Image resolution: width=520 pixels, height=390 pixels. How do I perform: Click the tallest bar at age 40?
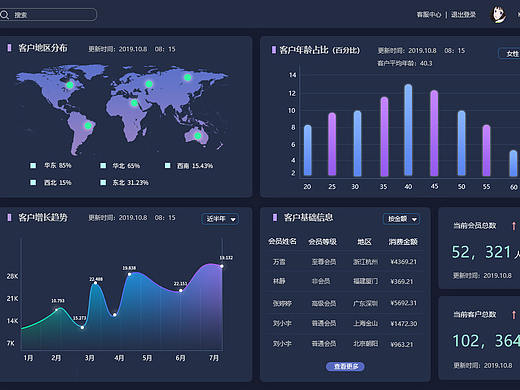(408, 130)
